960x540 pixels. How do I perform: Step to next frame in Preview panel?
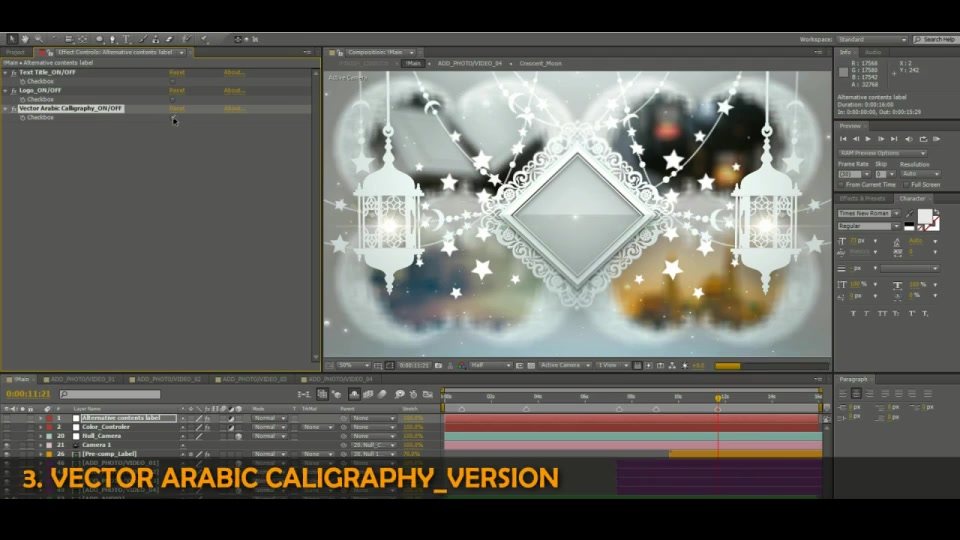pyautogui.click(x=881, y=140)
